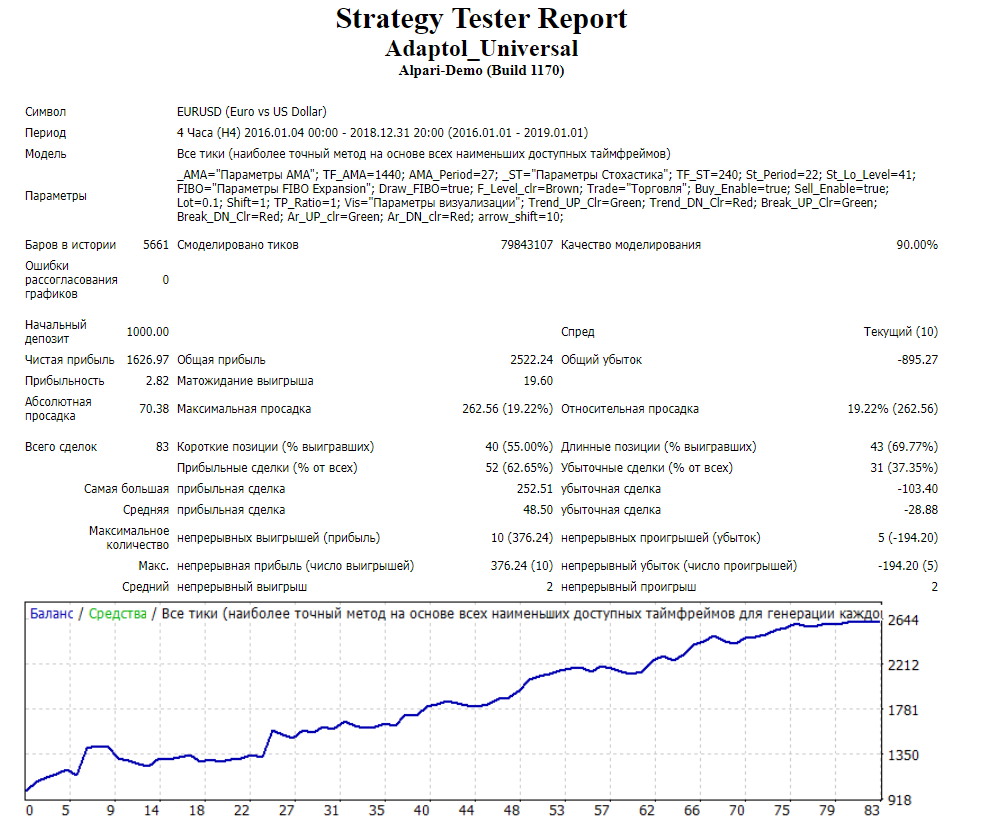Select the average profit trade value 48.50
The height and width of the screenshot is (824, 985).
tap(538, 510)
